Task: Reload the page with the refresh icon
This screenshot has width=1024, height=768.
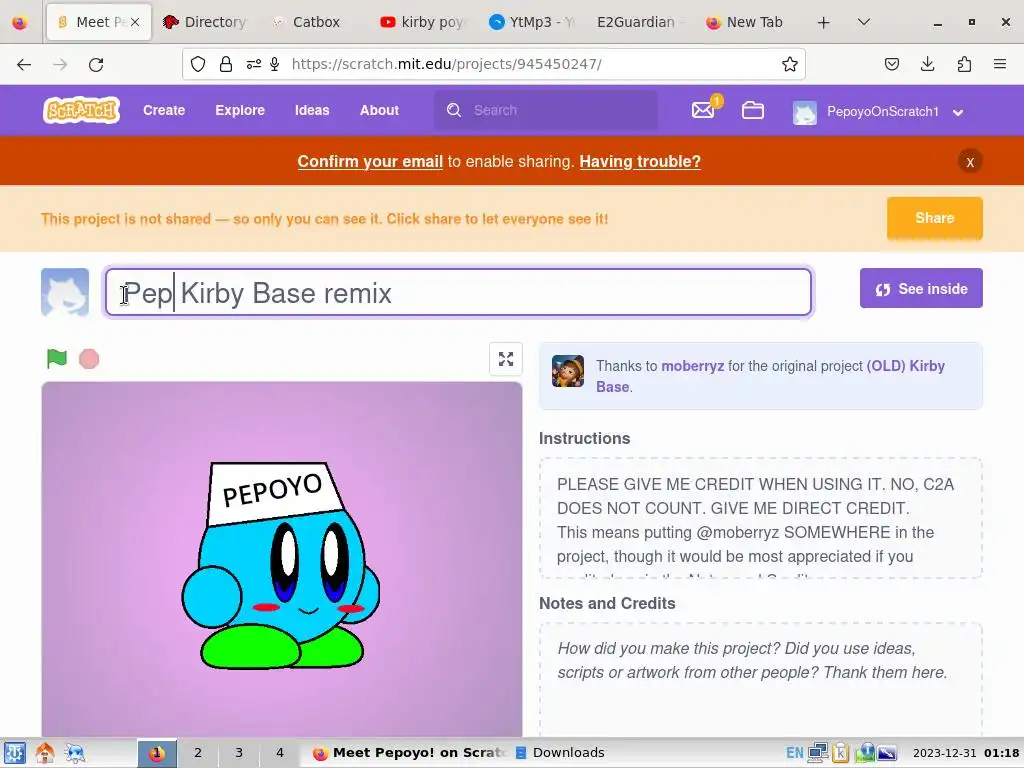Action: (96, 64)
